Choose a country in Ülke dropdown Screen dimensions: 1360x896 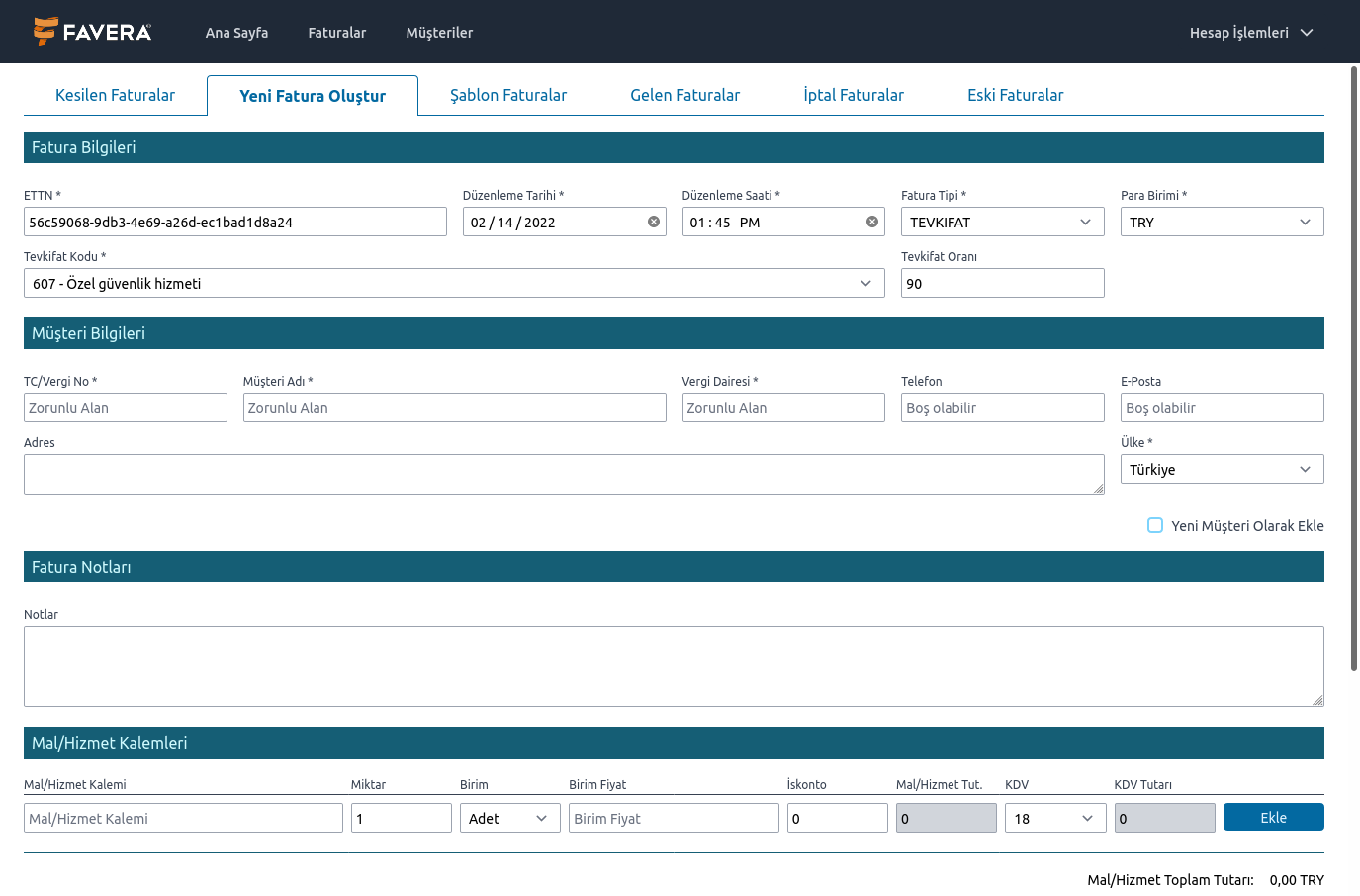[x=1222, y=469]
